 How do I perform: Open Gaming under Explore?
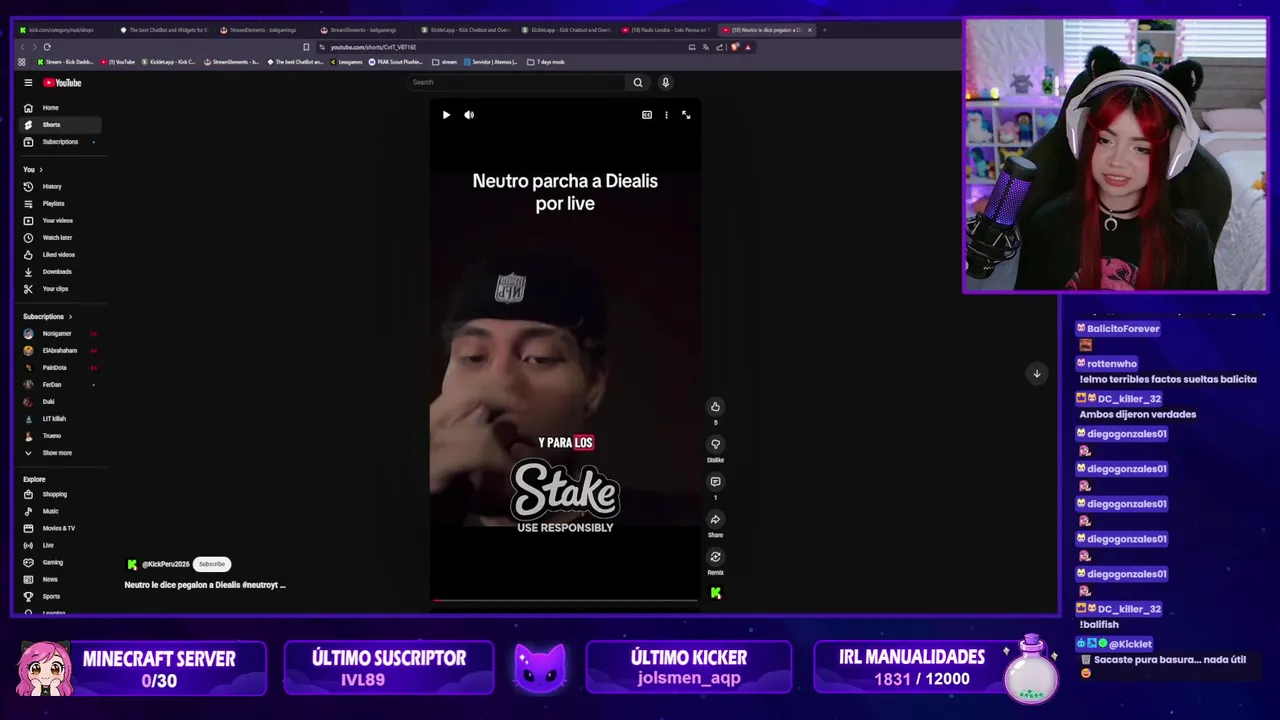point(59,563)
